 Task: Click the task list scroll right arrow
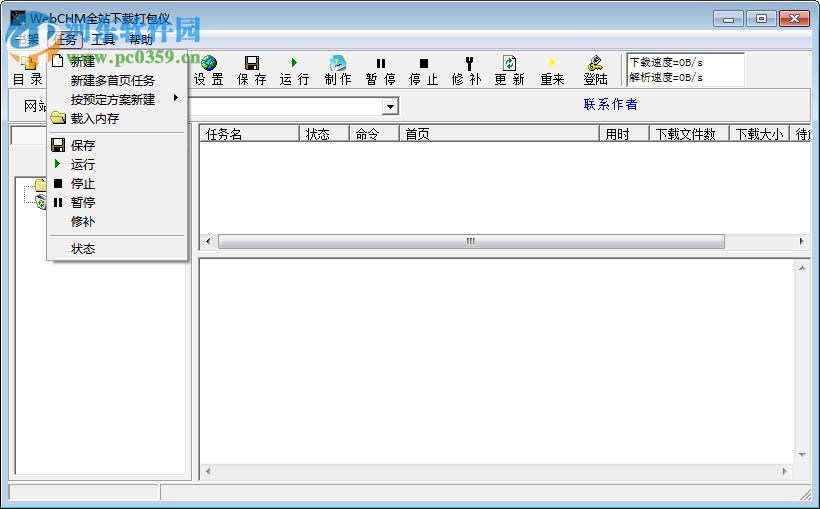pyautogui.click(x=801, y=241)
